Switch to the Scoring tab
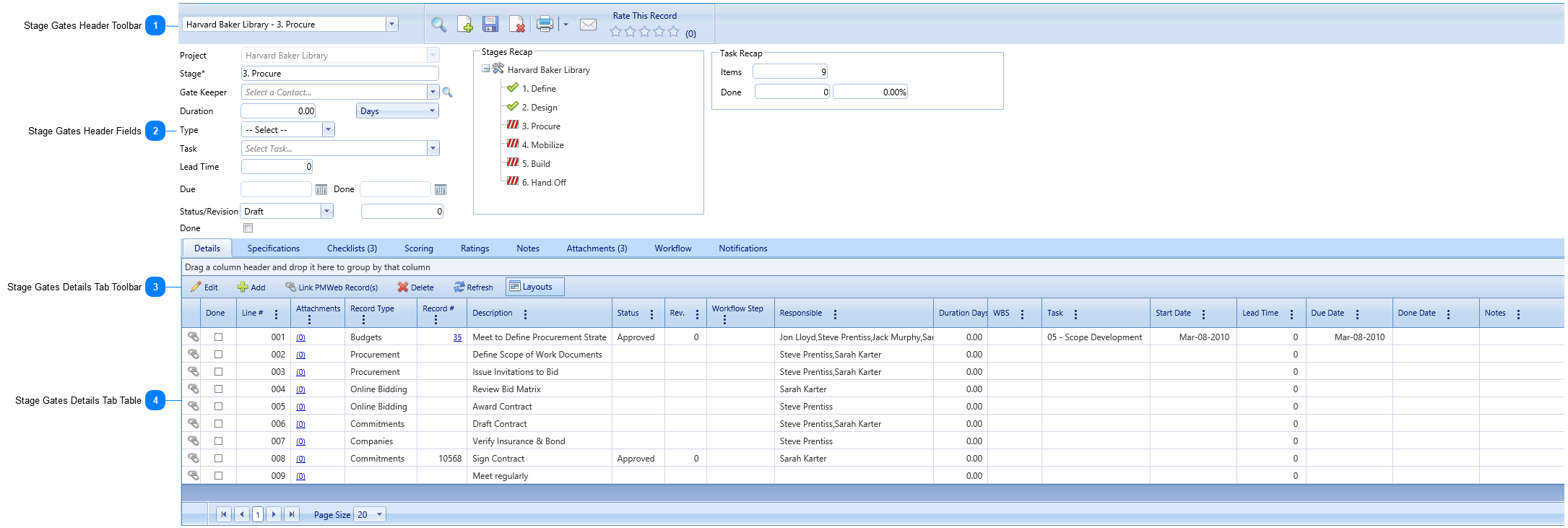The image size is (1568, 528). (419, 248)
